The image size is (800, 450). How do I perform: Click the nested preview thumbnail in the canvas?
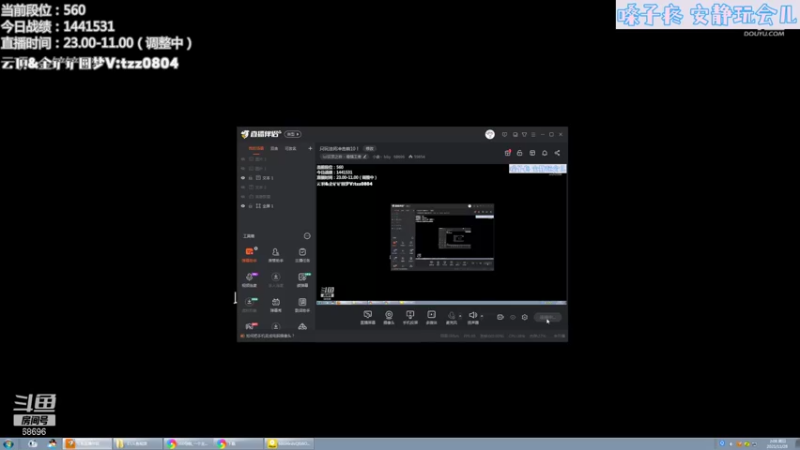442,237
